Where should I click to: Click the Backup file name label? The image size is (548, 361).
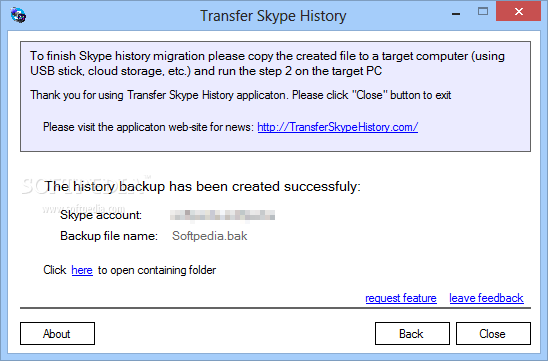point(109,236)
